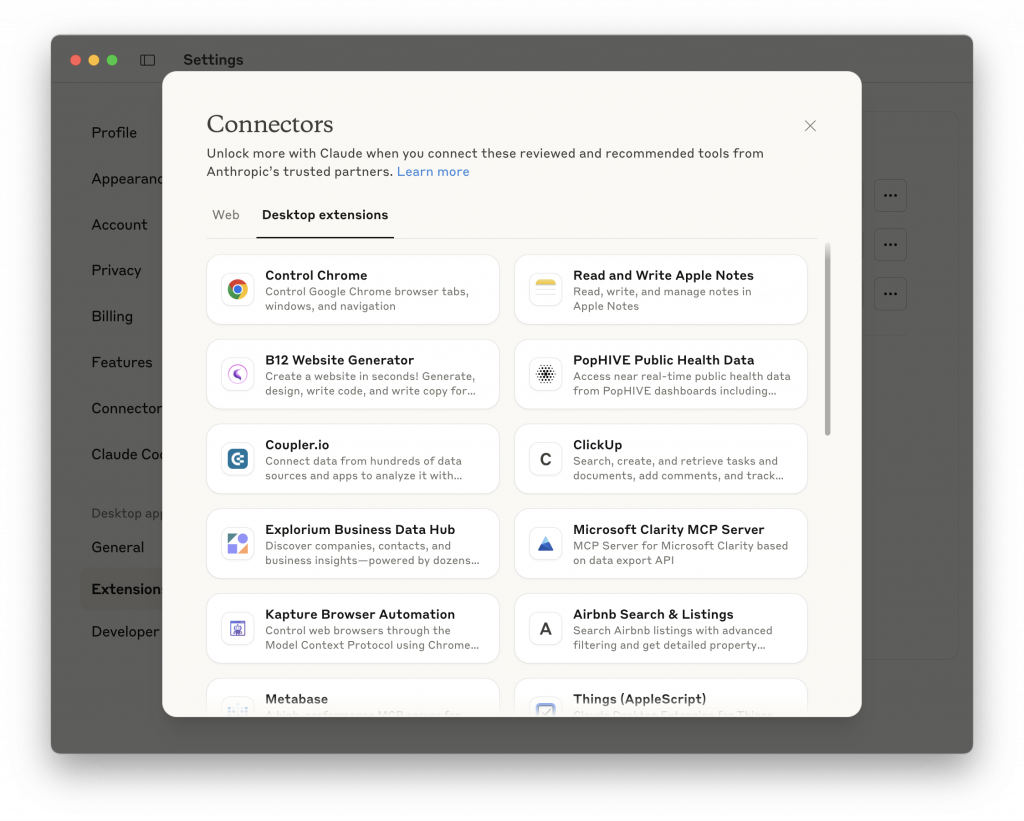
Task: Click the ClickUp letter C icon
Action: point(546,459)
